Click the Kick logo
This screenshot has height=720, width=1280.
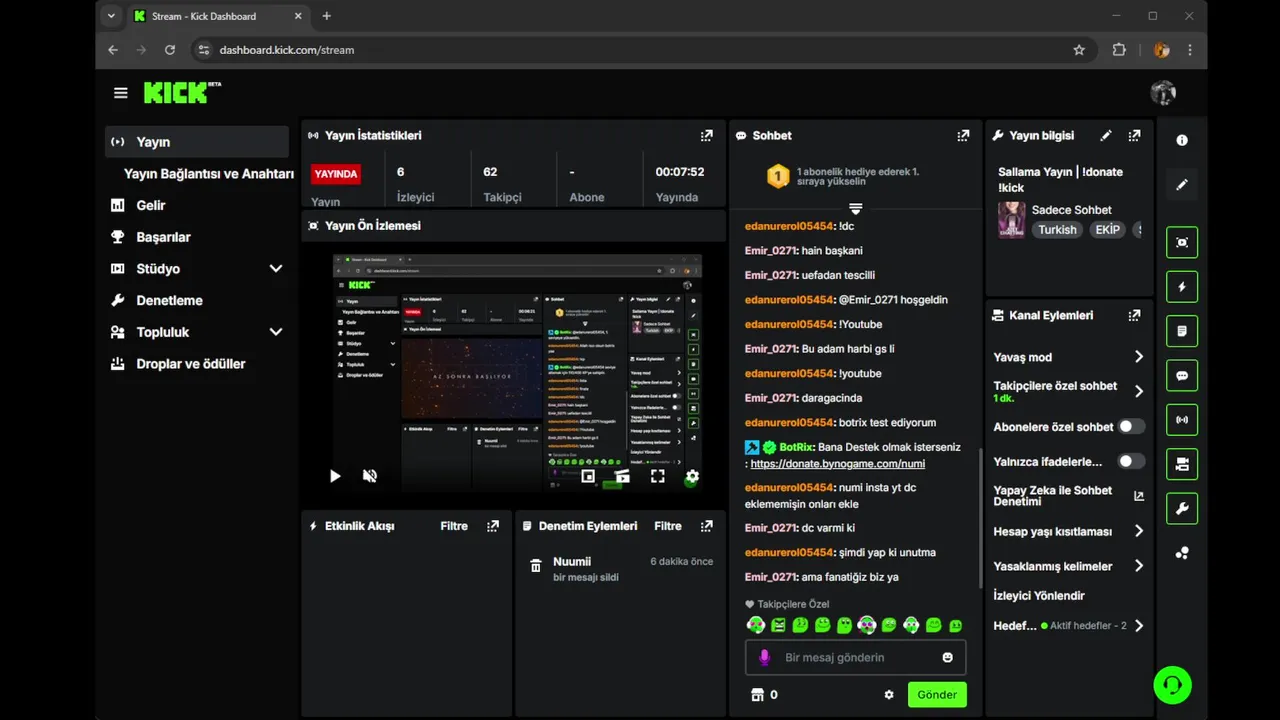coord(181,92)
